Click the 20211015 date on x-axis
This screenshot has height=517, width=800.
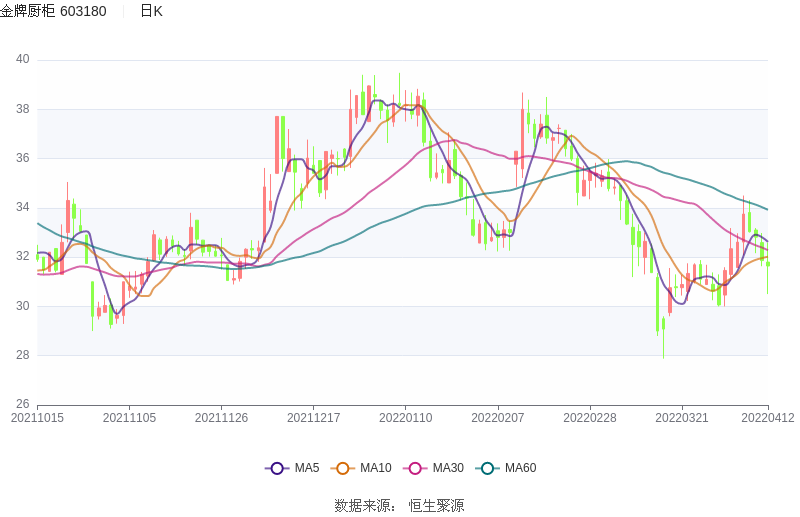[x=37, y=418]
